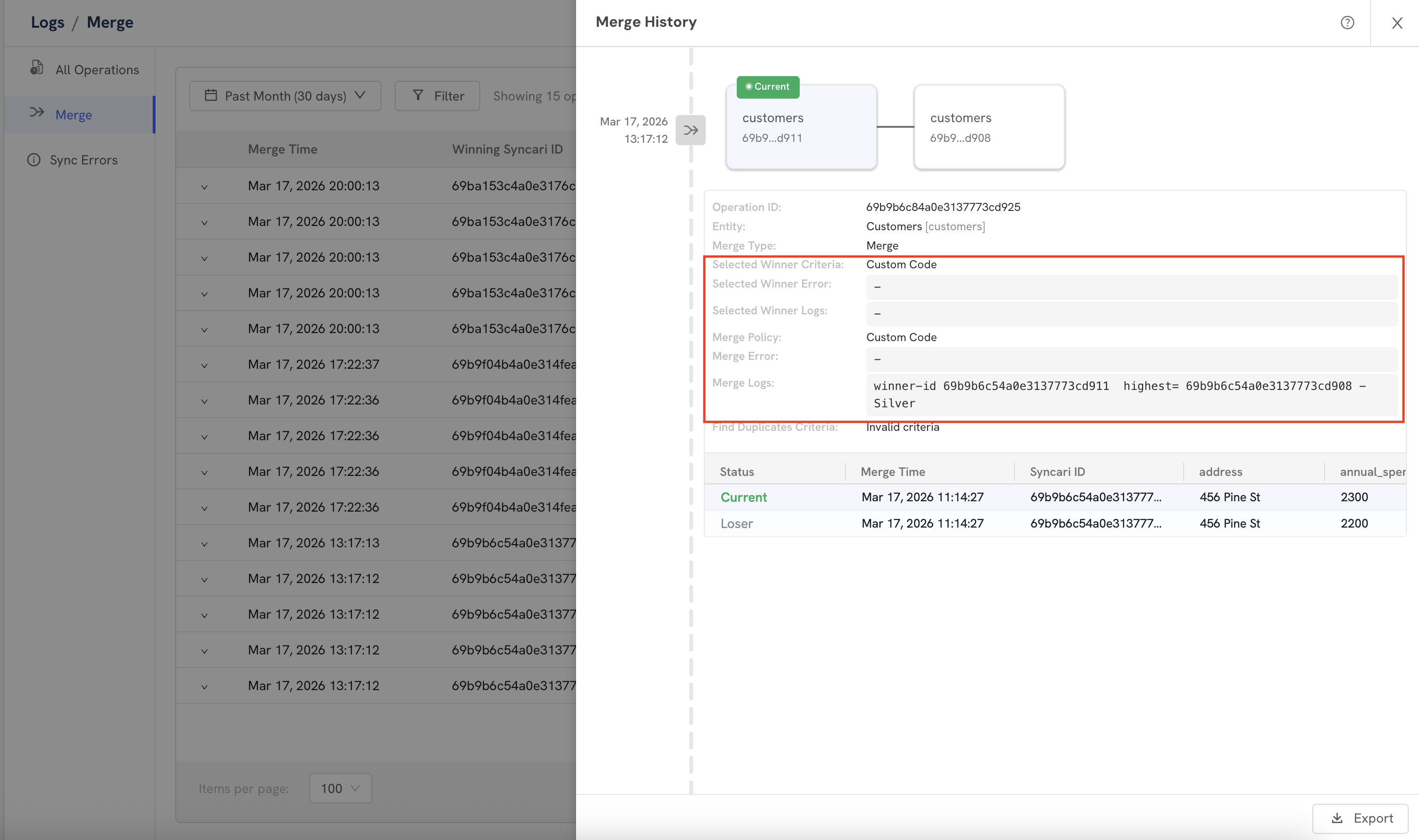1419x840 pixels.
Task: Click the Merge Time header in the logs table
Action: 282,149
